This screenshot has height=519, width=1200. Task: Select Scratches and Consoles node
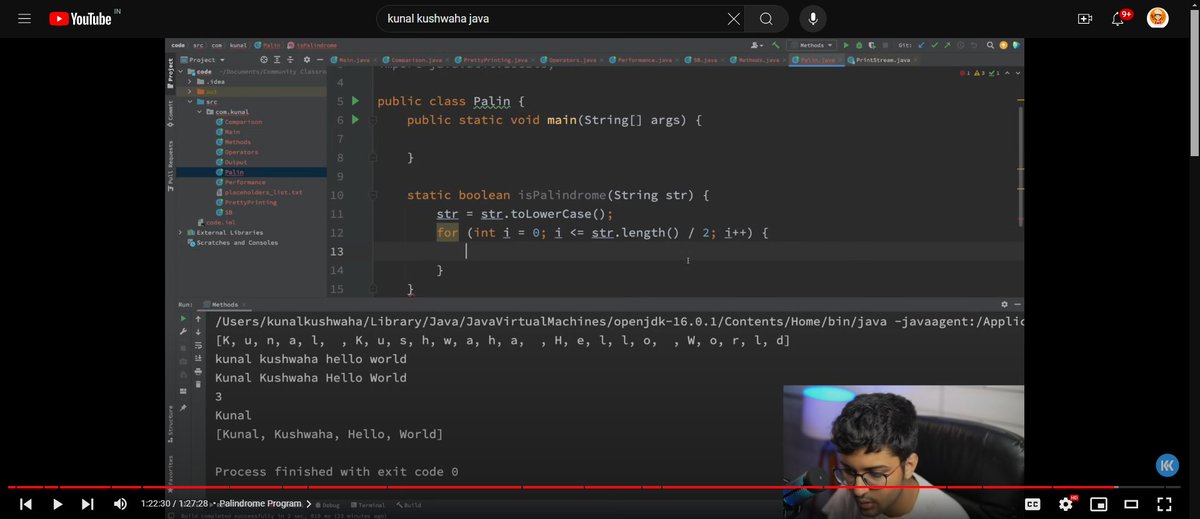tap(233, 242)
